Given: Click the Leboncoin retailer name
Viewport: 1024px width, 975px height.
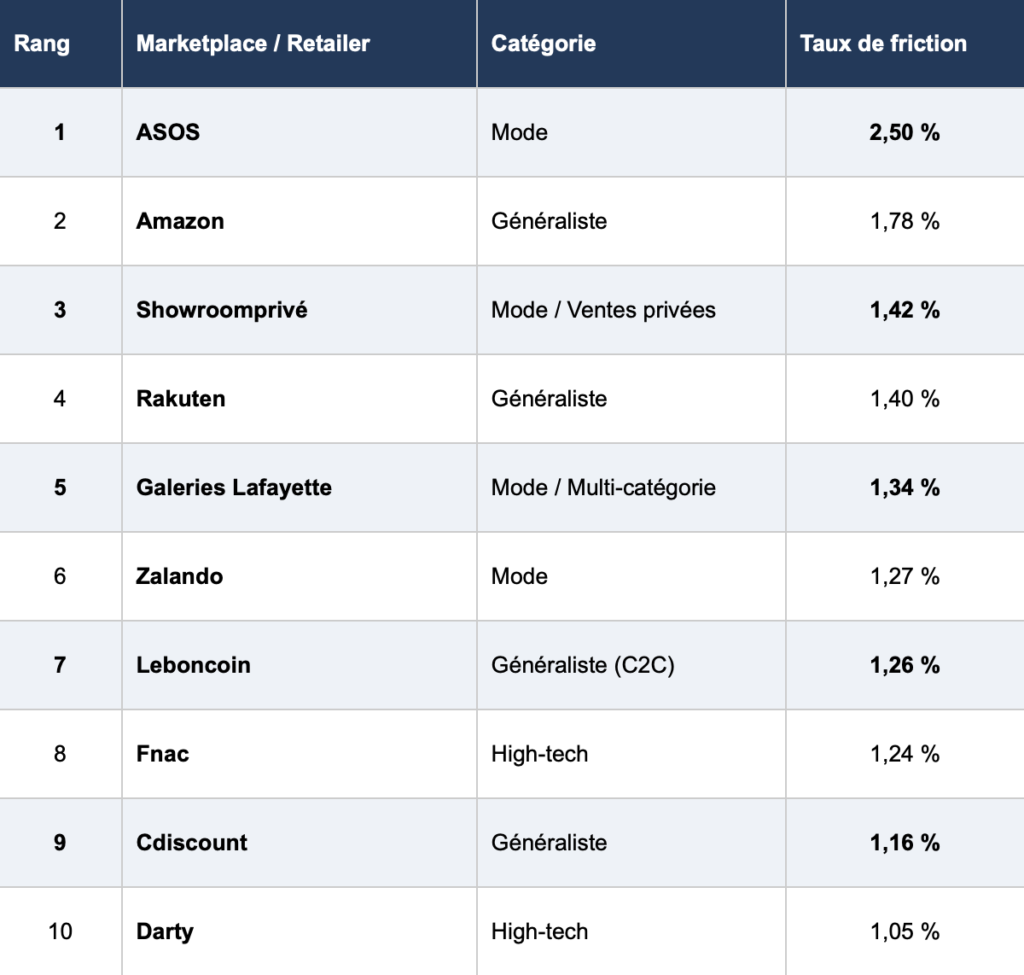Looking at the screenshot, I should pyautogui.click(x=193, y=665).
